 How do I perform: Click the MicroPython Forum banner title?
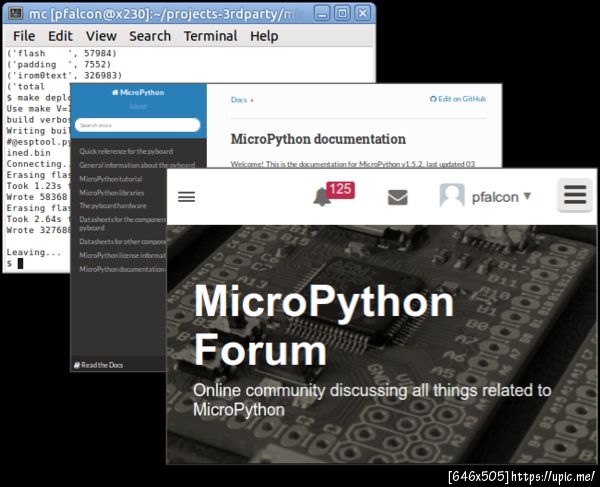point(324,326)
